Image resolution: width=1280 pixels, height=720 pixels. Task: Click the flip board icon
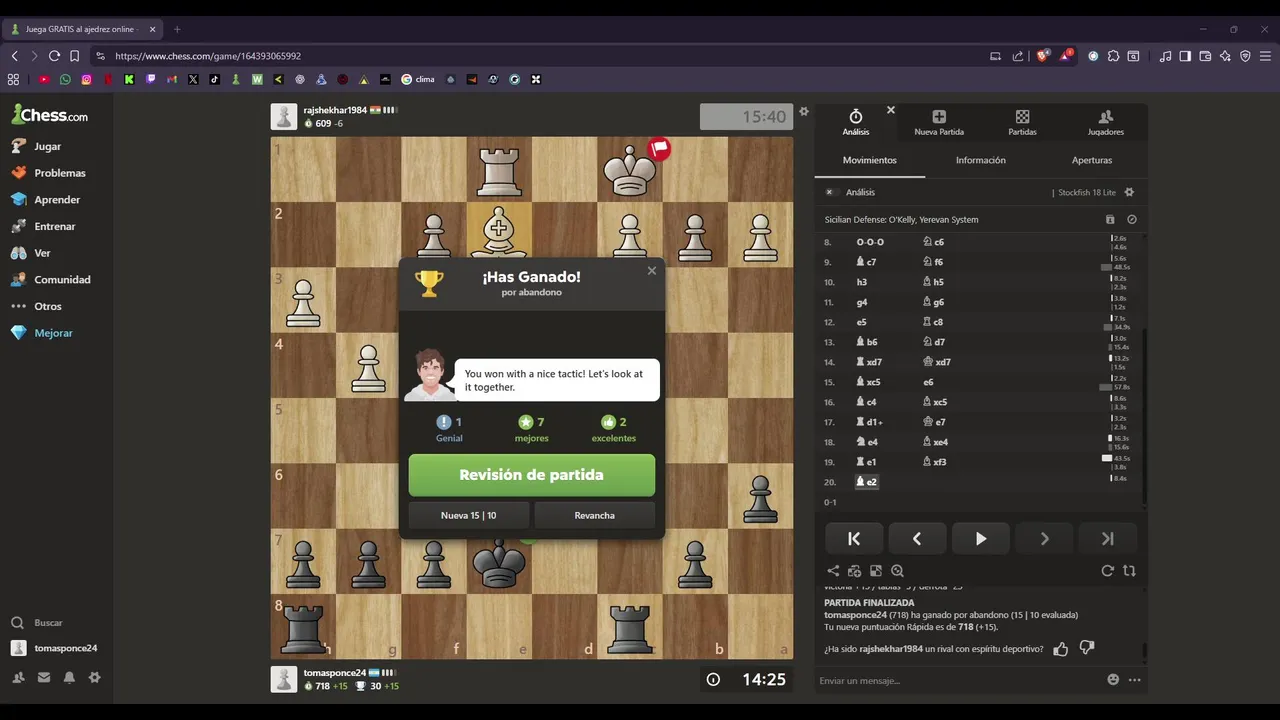pyautogui.click(x=1129, y=571)
